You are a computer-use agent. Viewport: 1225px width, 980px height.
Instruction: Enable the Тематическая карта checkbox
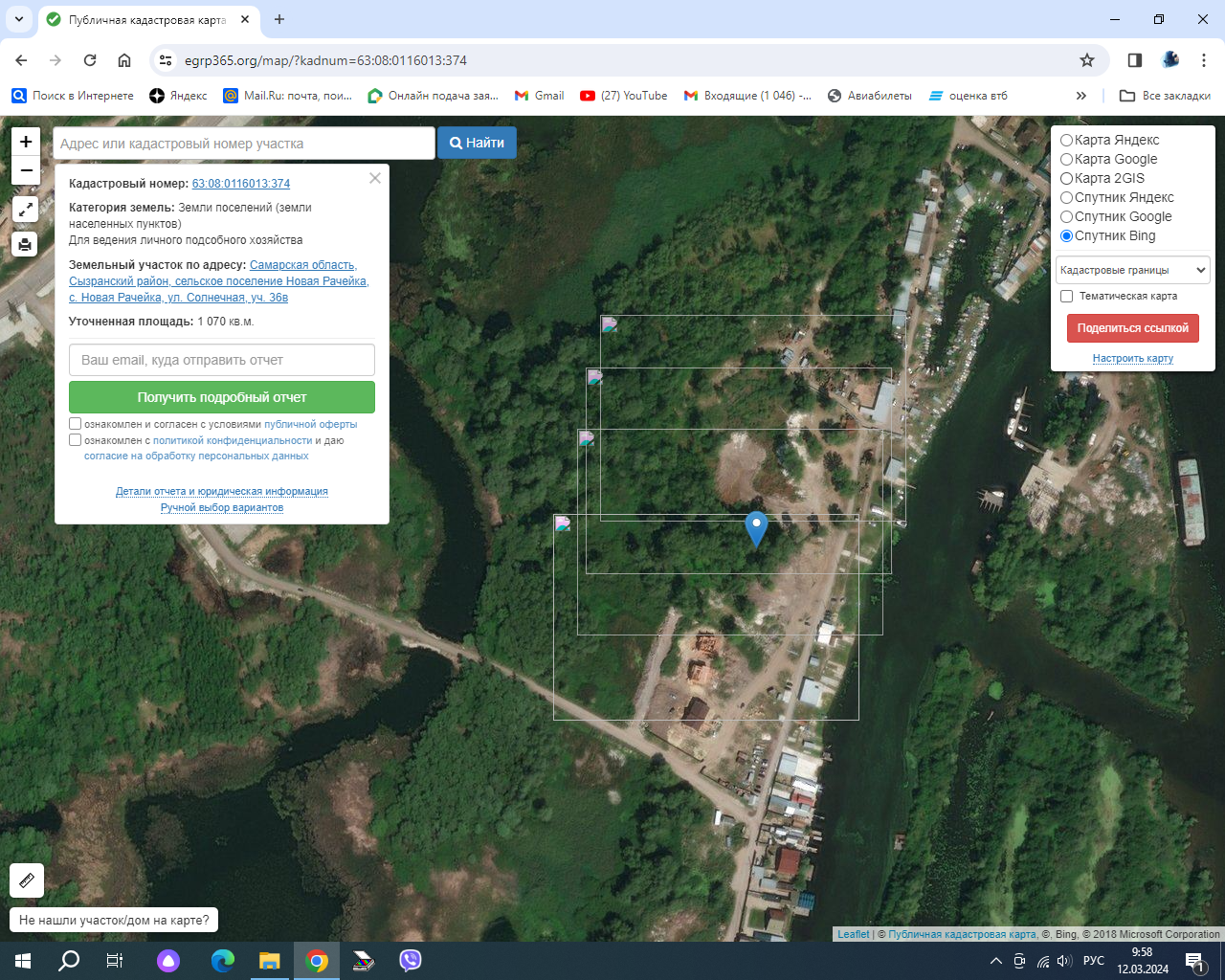point(1066,297)
